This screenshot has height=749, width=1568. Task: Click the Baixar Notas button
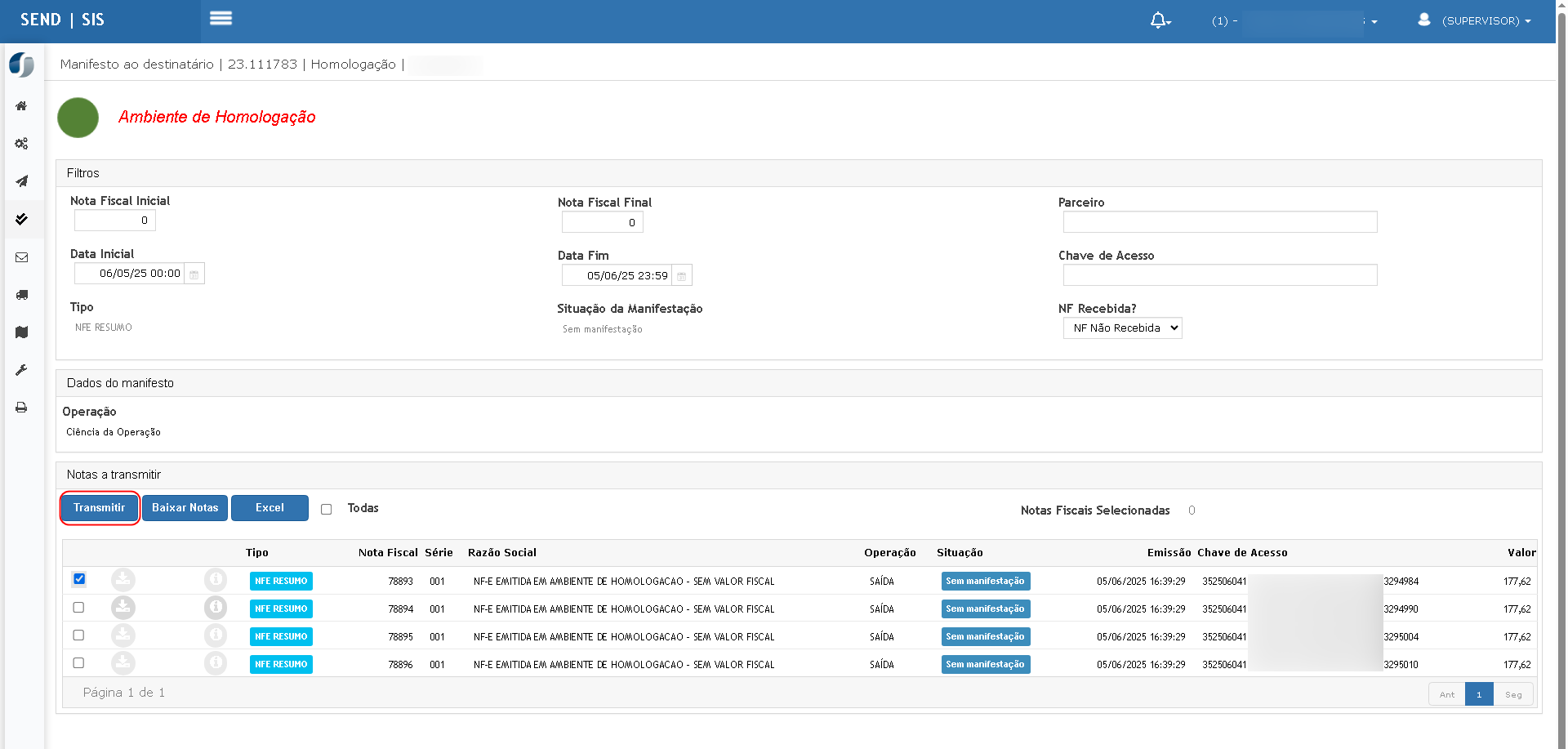click(185, 508)
